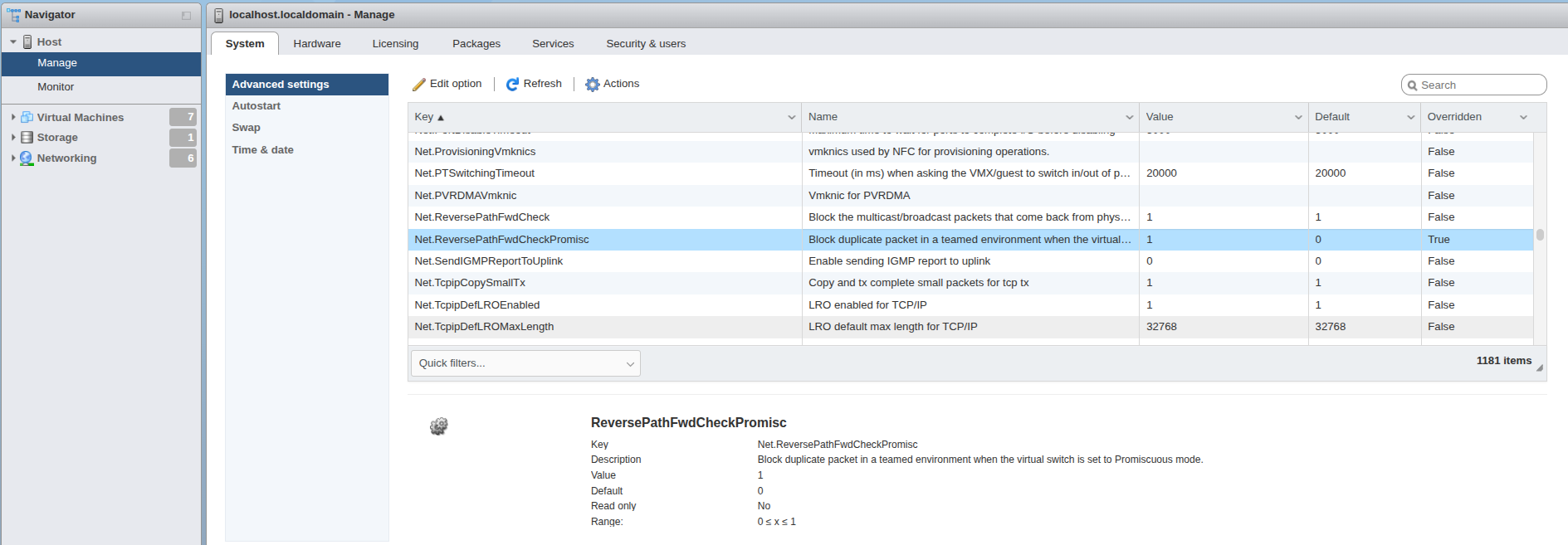Viewport: 1568px width, 545px height.
Task: Click the Actions gear icon
Action: [593, 84]
